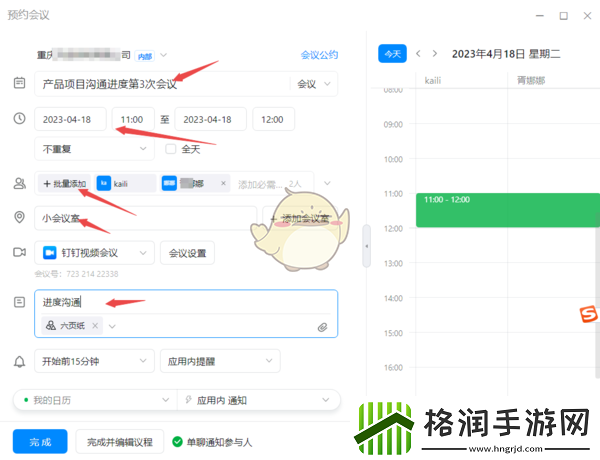
Task: Click the green 11:00 - 12:00 event block
Action: [x=508, y=210]
